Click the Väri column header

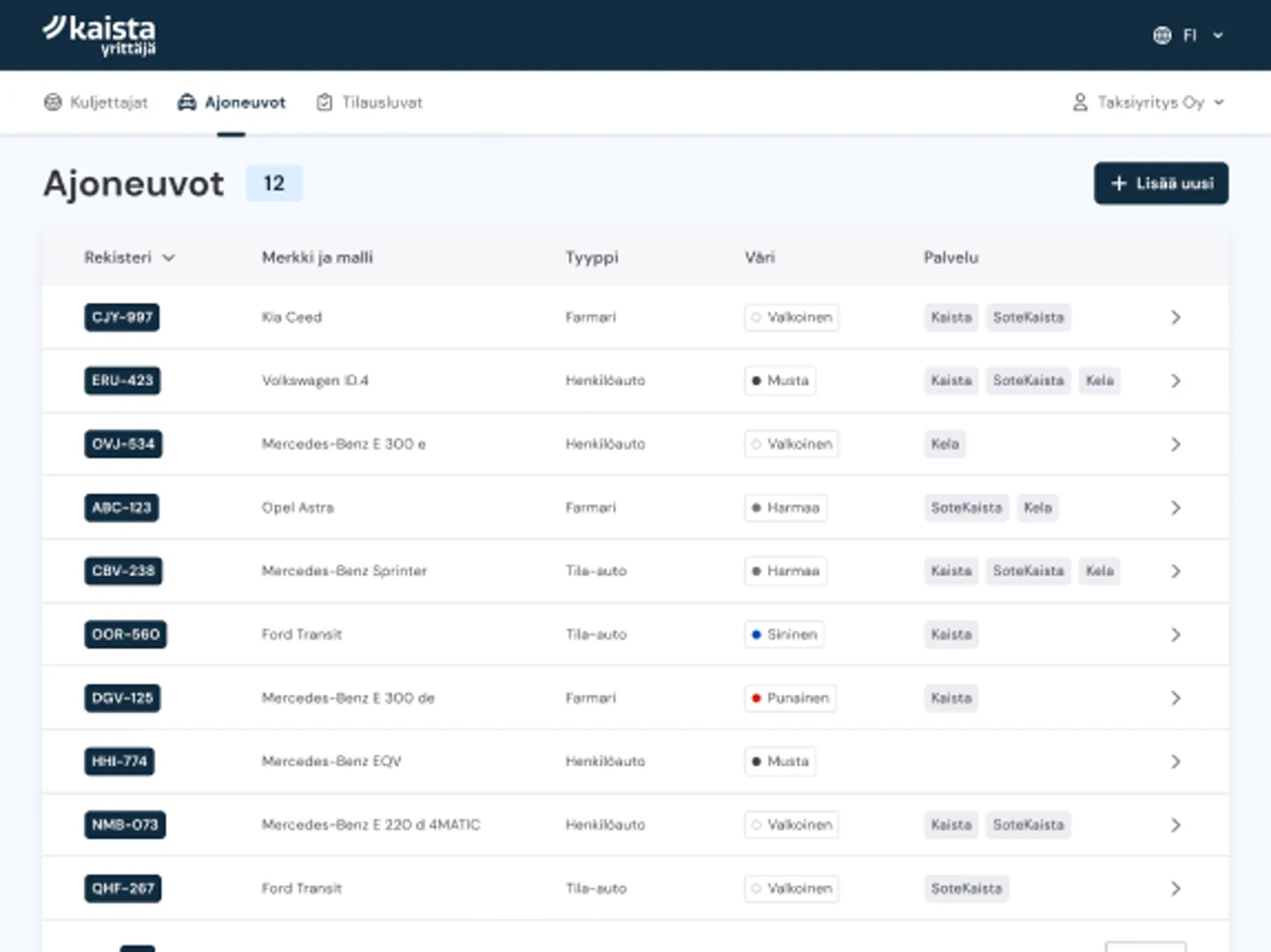click(760, 257)
